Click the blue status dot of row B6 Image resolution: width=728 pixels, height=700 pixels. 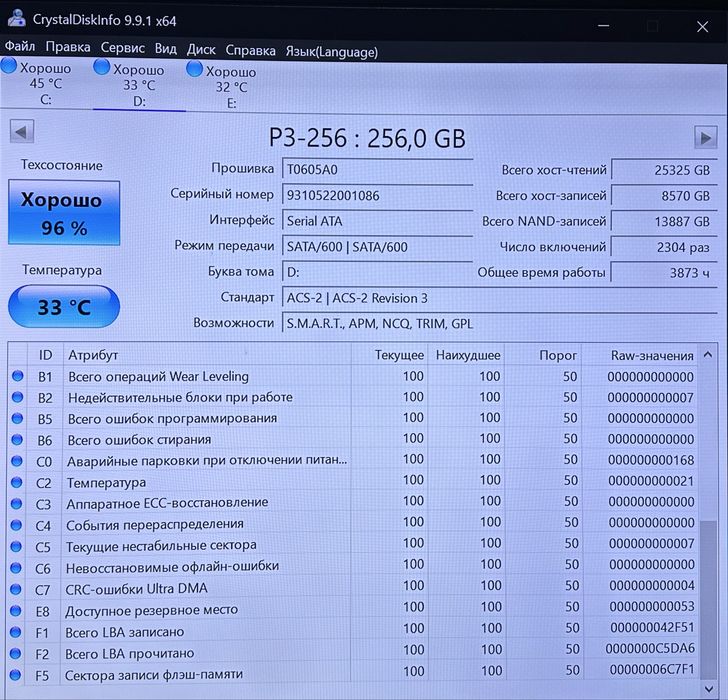(17, 439)
